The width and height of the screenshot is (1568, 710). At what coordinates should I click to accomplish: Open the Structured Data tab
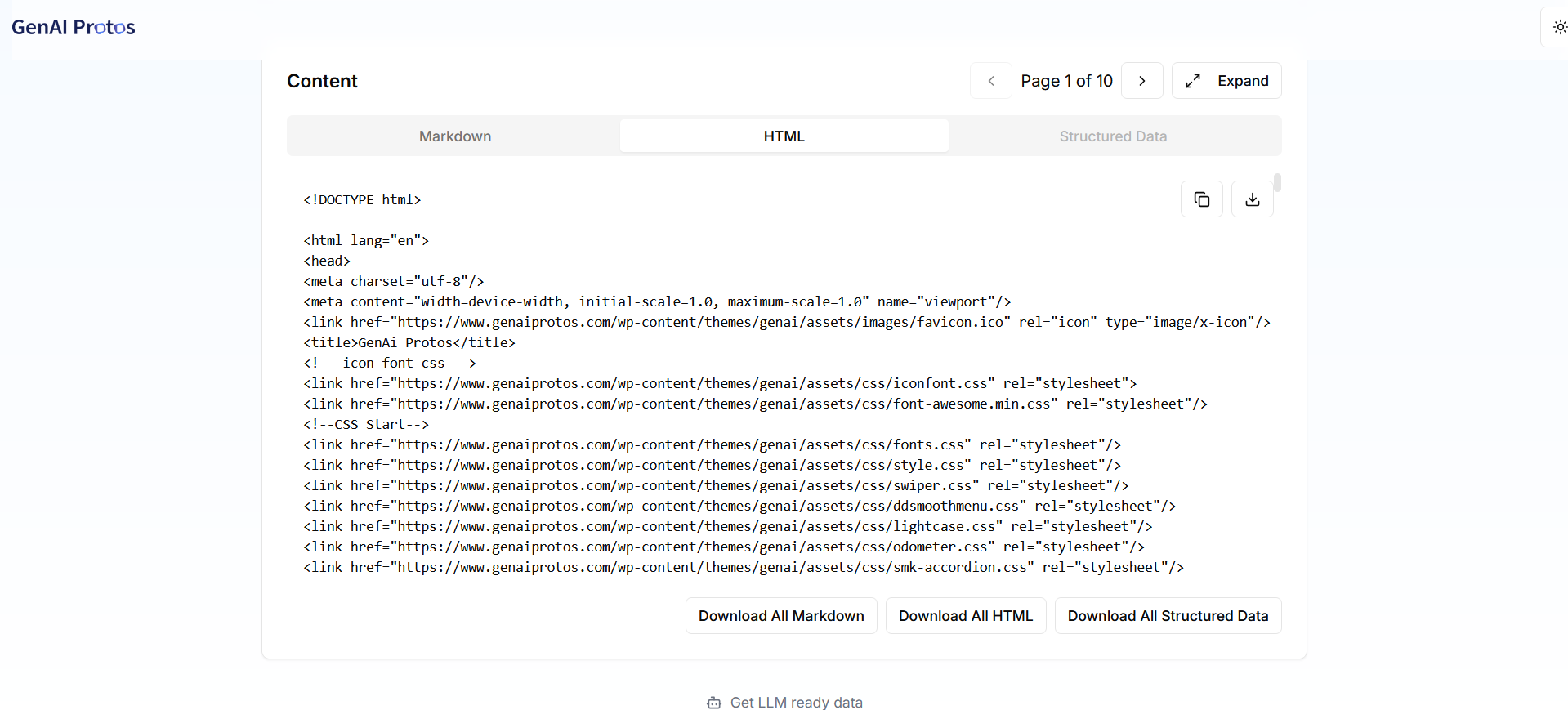click(x=1113, y=136)
